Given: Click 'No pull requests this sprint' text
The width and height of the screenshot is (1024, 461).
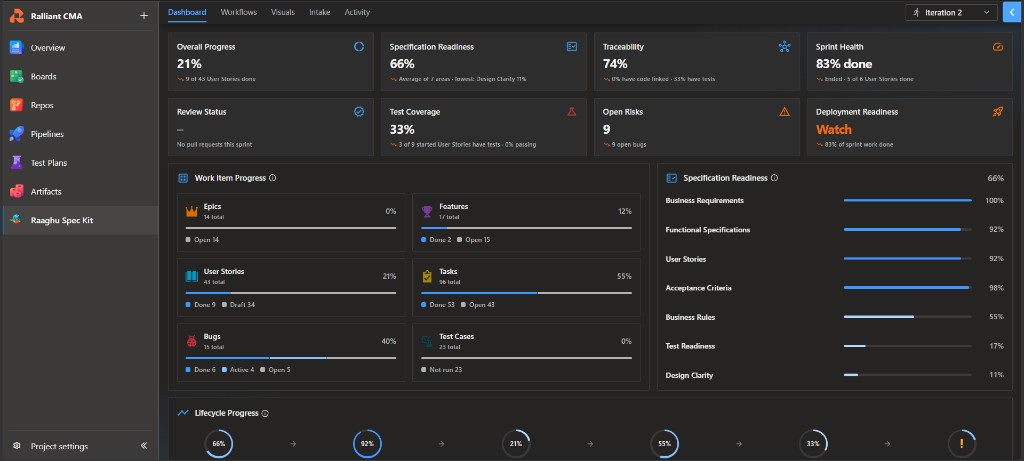Looking at the screenshot, I should tap(214, 144).
